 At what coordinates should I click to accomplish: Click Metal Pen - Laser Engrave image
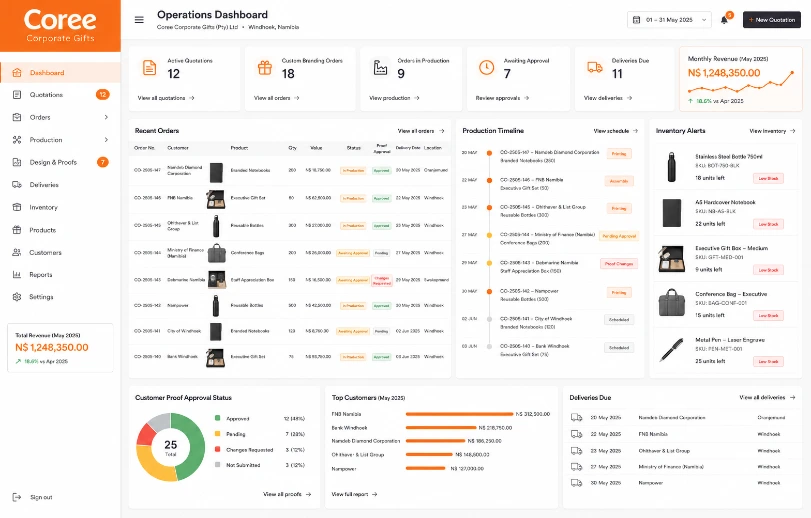click(671, 350)
